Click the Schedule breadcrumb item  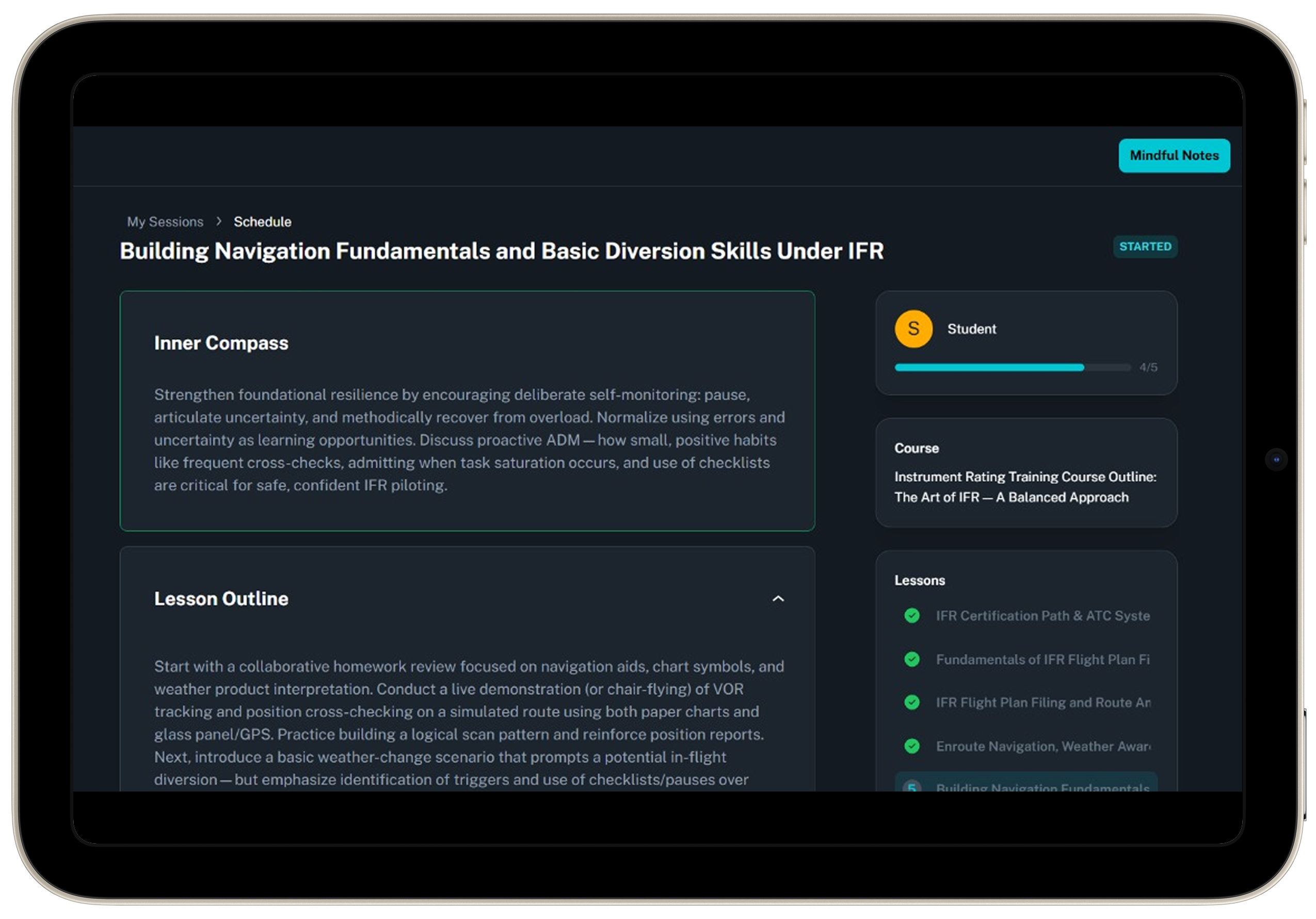coord(262,222)
